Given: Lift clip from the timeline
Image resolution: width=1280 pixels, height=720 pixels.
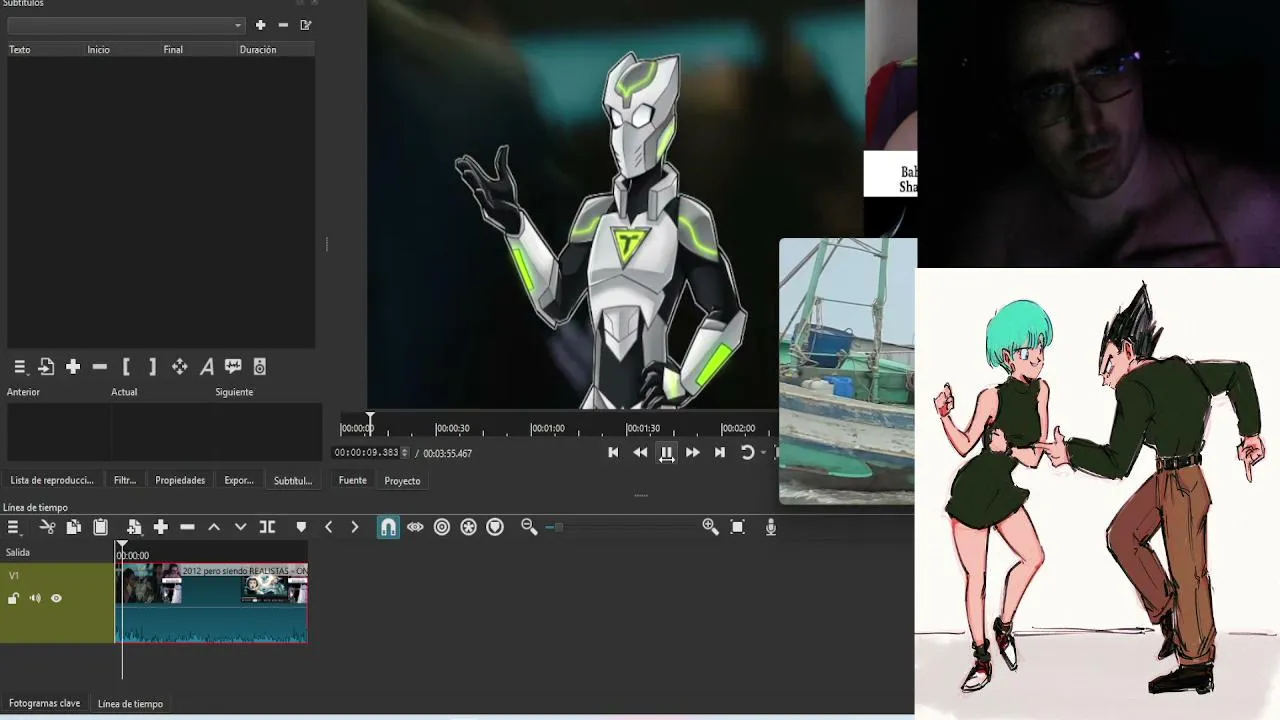Looking at the screenshot, I should tap(213, 527).
